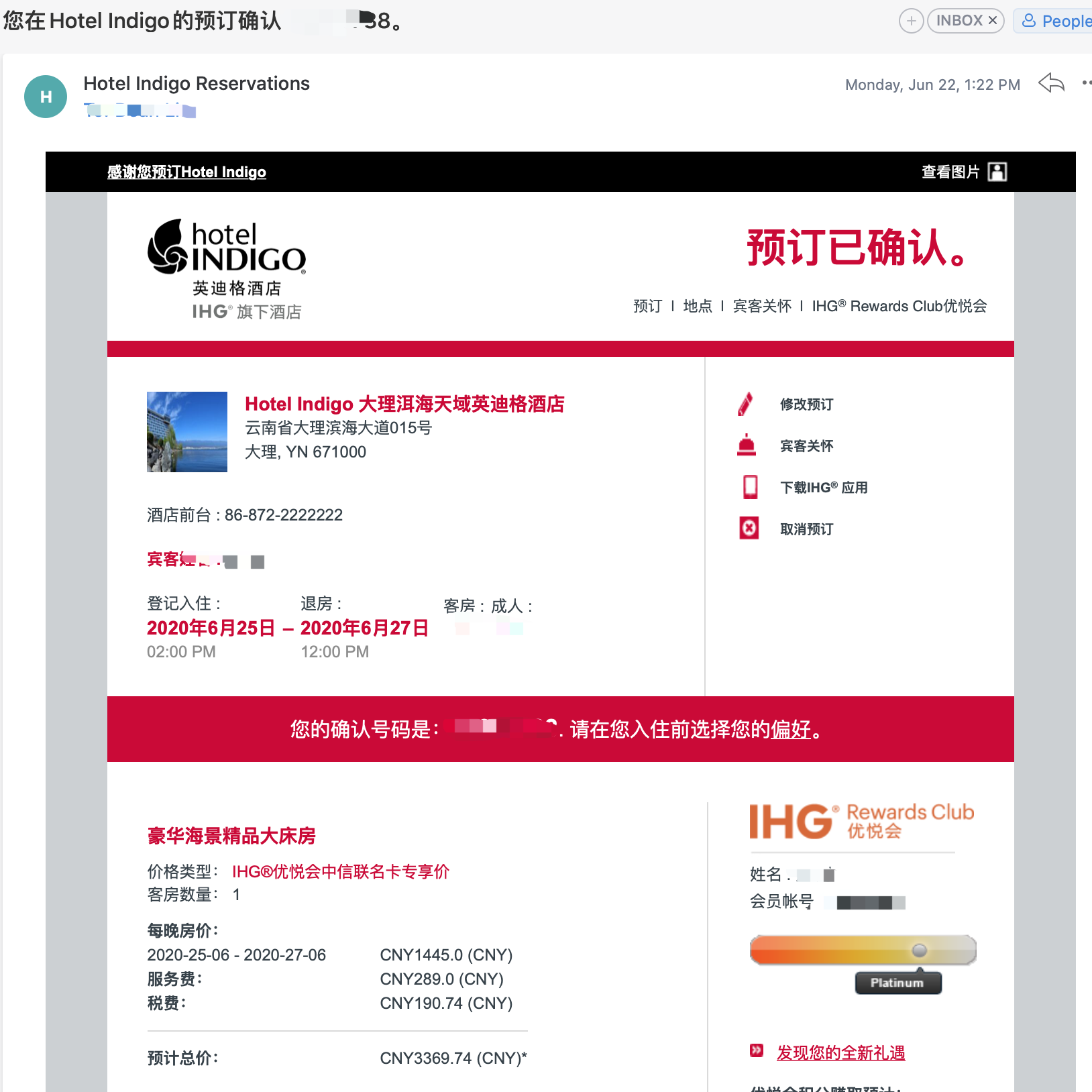Viewport: 1092px width, 1092px height.
Task: Click 下载IHG 应用 link
Action: click(x=824, y=488)
